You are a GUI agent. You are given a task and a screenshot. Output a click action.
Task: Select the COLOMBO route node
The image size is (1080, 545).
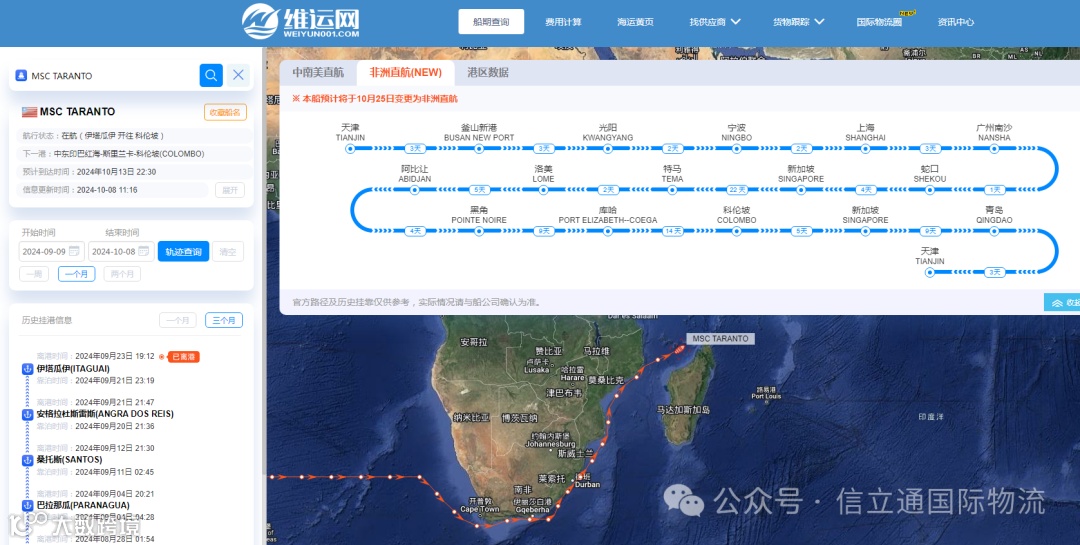point(736,232)
